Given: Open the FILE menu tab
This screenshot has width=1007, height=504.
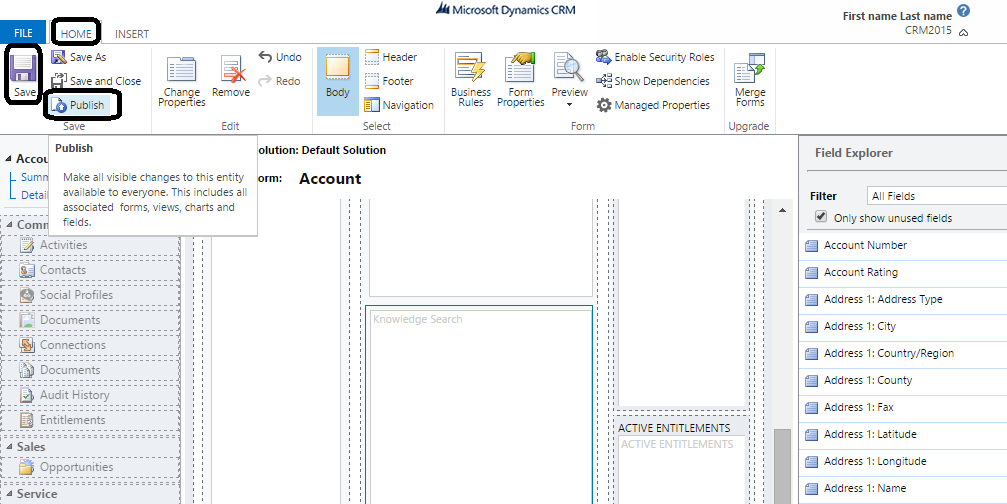Looking at the screenshot, I should coord(22,34).
